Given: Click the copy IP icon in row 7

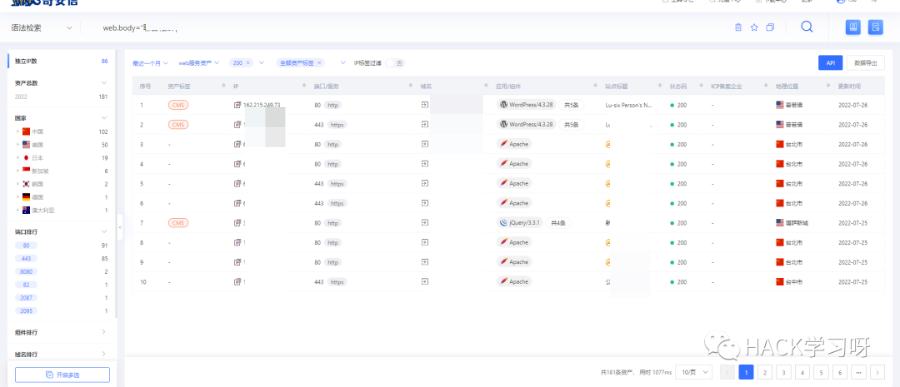Looking at the screenshot, I should click(x=238, y=223).
